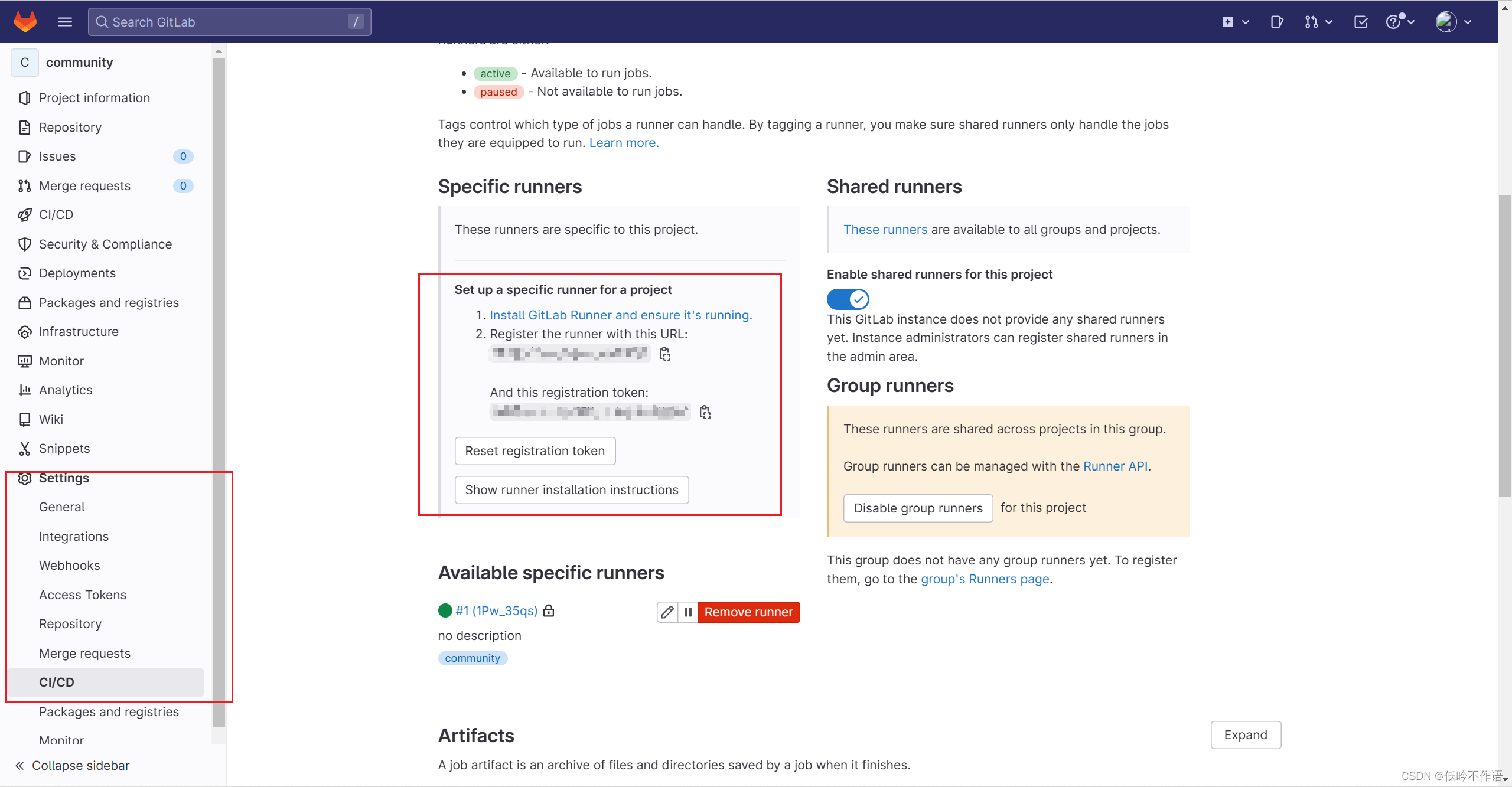The width and height of the screenshot is (1512, 787).
Task: Select CI/CD under Settings menu
Action: [x=57, y=682]
